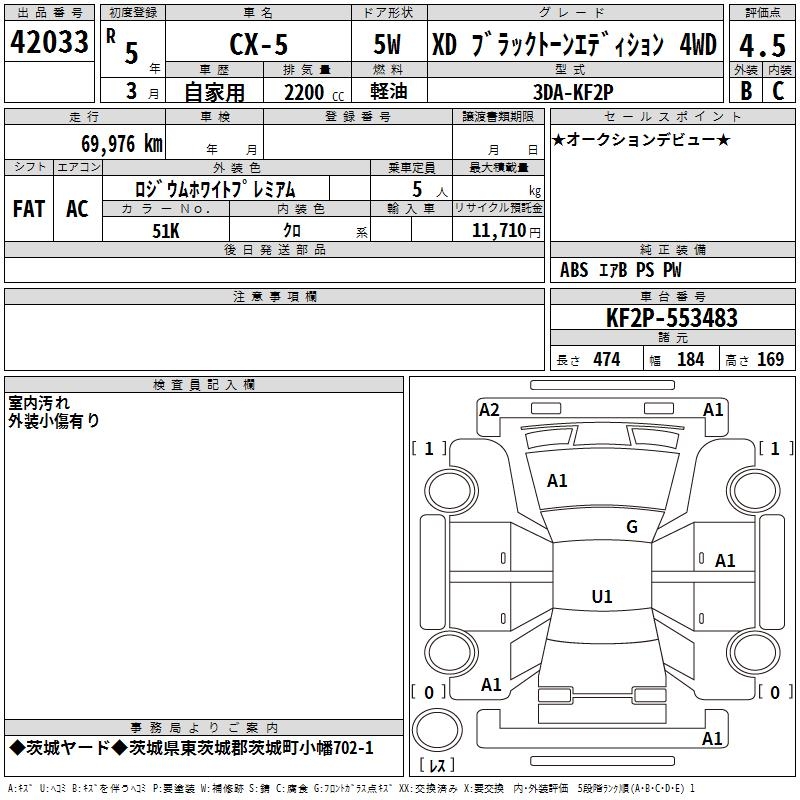Click the exterior grade B cell
The height and width of the screenshot is (800, 800).
coord(746,90)
